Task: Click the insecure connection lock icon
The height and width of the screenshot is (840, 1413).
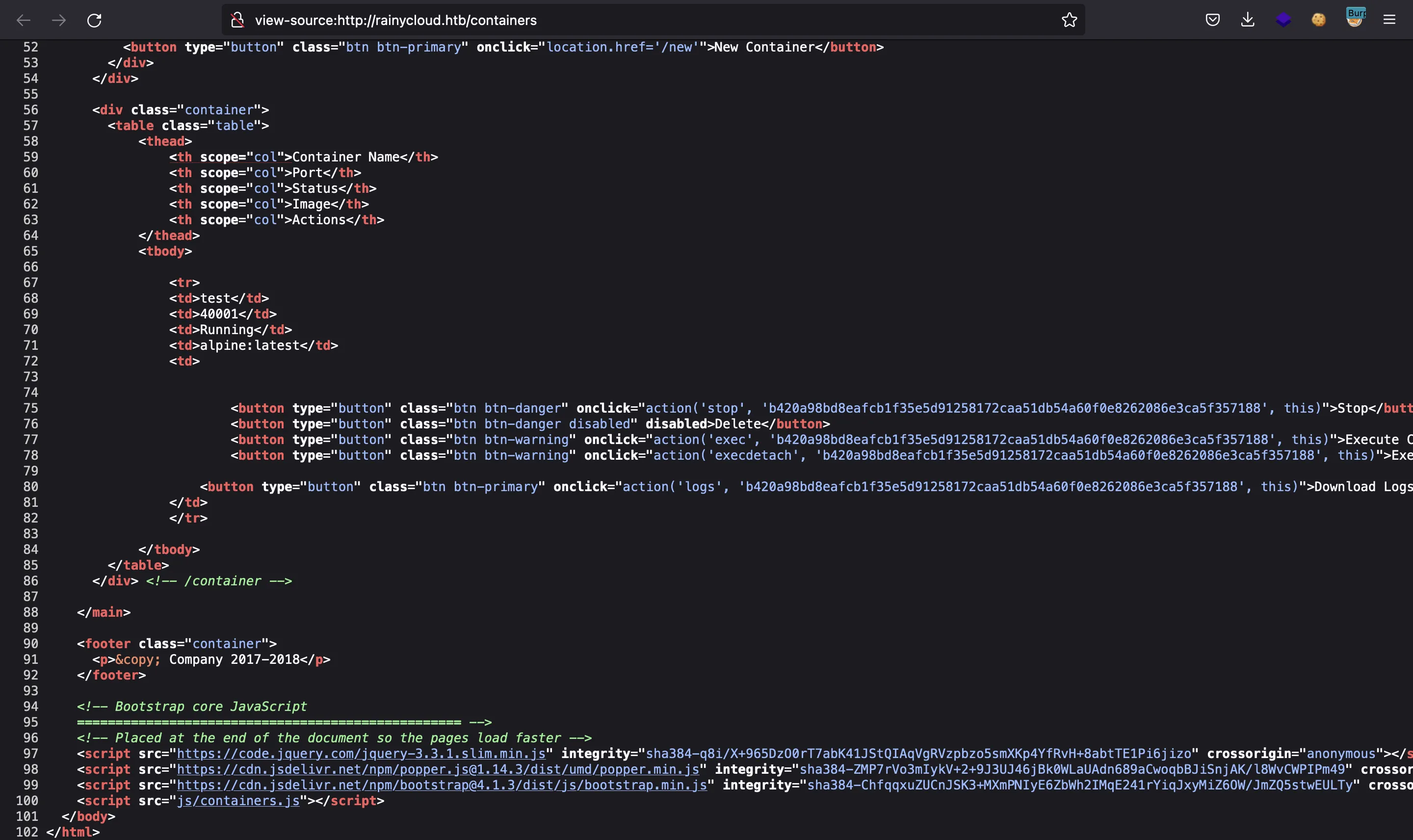Action: pos(237,21)
